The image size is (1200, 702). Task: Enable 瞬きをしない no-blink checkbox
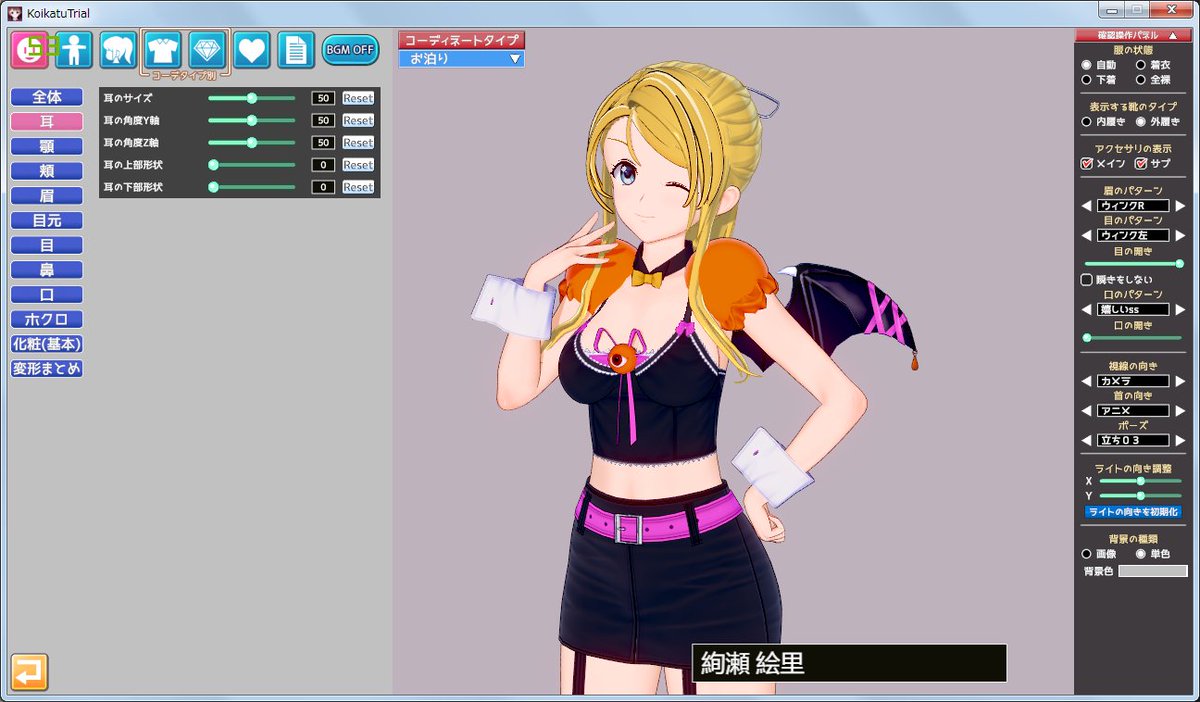pyautogui.click(x=1087, y=280)
